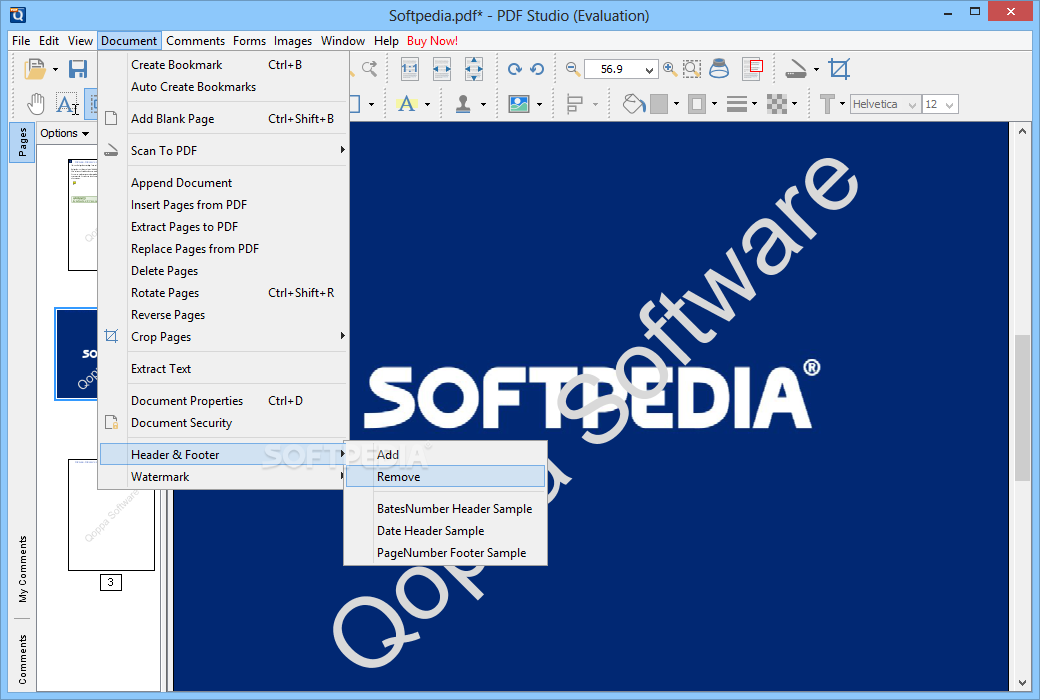The image size is (1040, 700).
Task: Select the Crop tool in toolbar
Action: (839, 69)
